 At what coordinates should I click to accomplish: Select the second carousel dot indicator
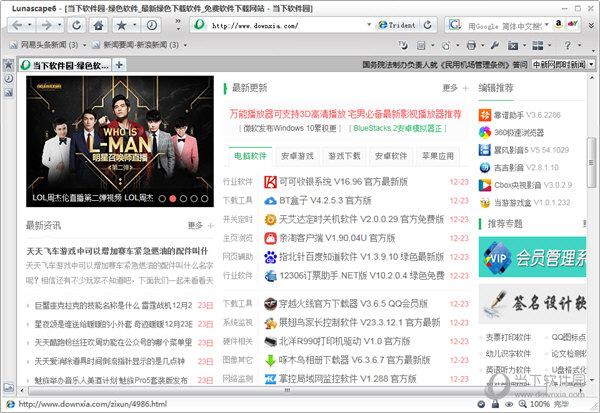[x=173, y=198]
